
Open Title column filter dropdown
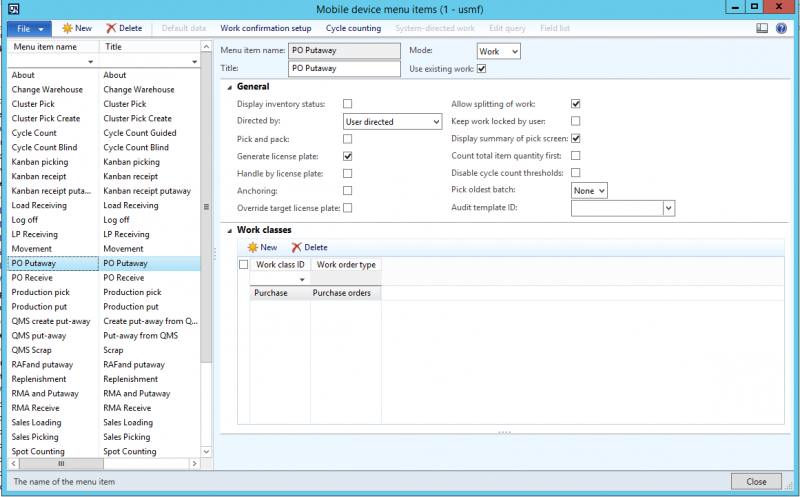[194, 62]
